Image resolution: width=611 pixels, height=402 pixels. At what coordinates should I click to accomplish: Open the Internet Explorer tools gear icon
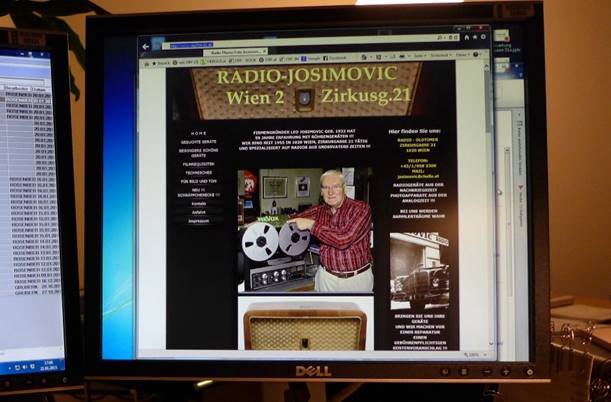tap(483, 37)
